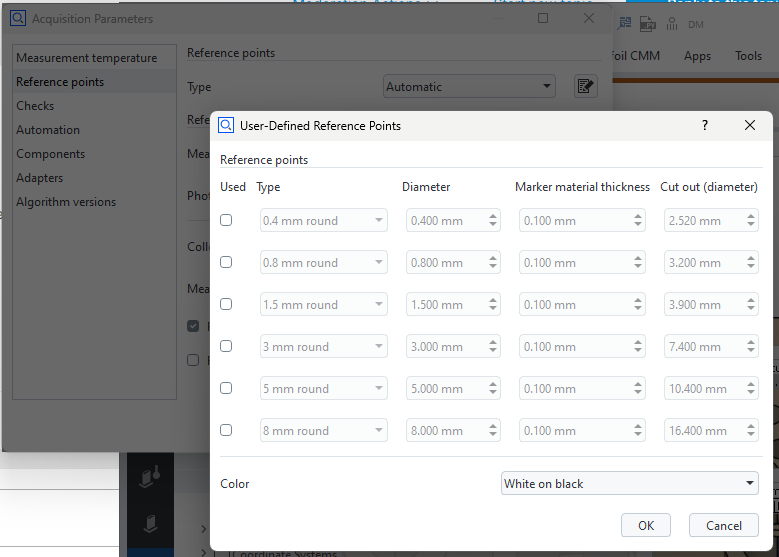779x557 pixels.
Task: Maximize the Acquisition Parameters window
Action: coord(543,18)
